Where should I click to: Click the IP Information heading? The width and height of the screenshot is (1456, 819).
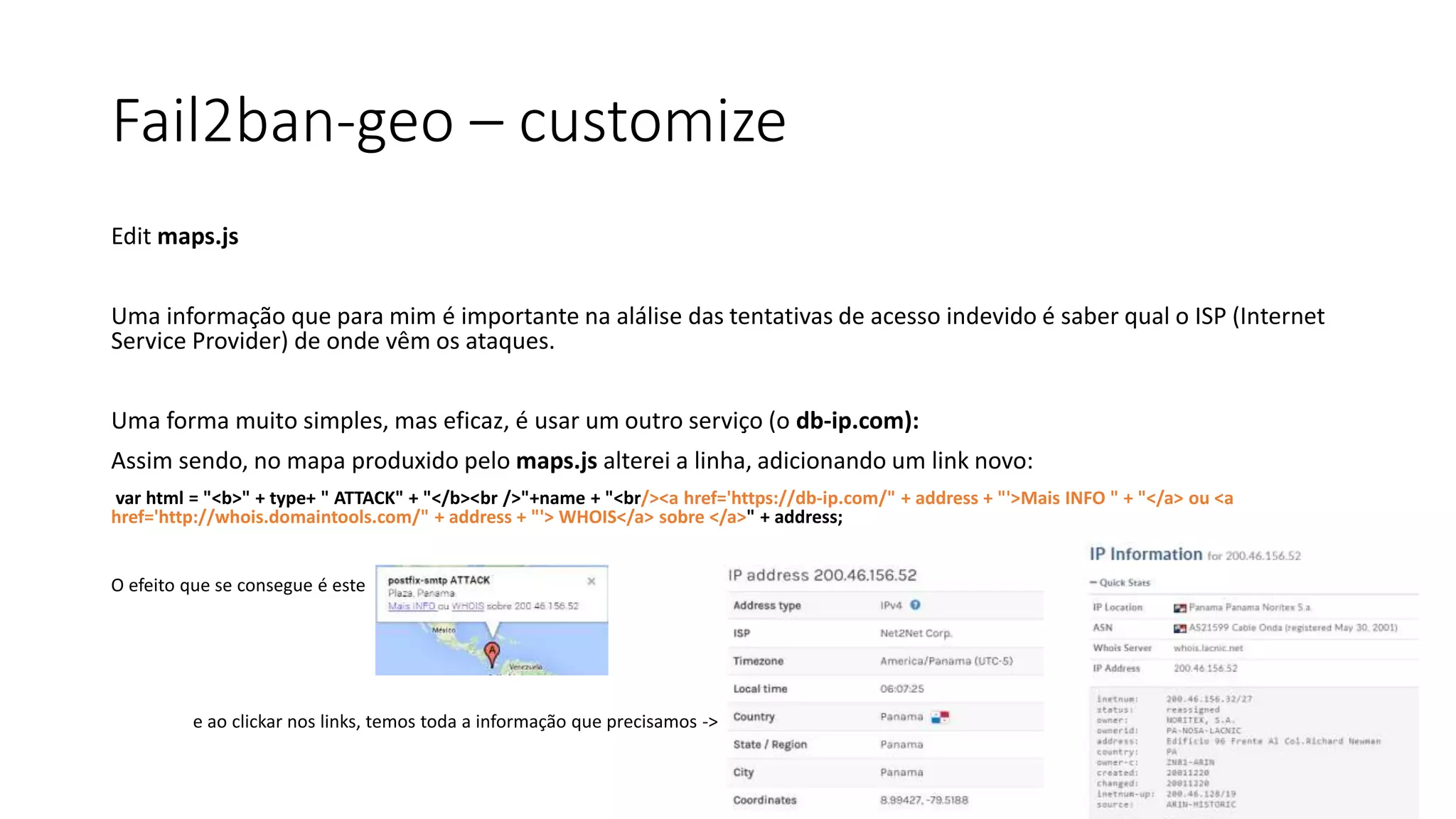[1145, 555]
